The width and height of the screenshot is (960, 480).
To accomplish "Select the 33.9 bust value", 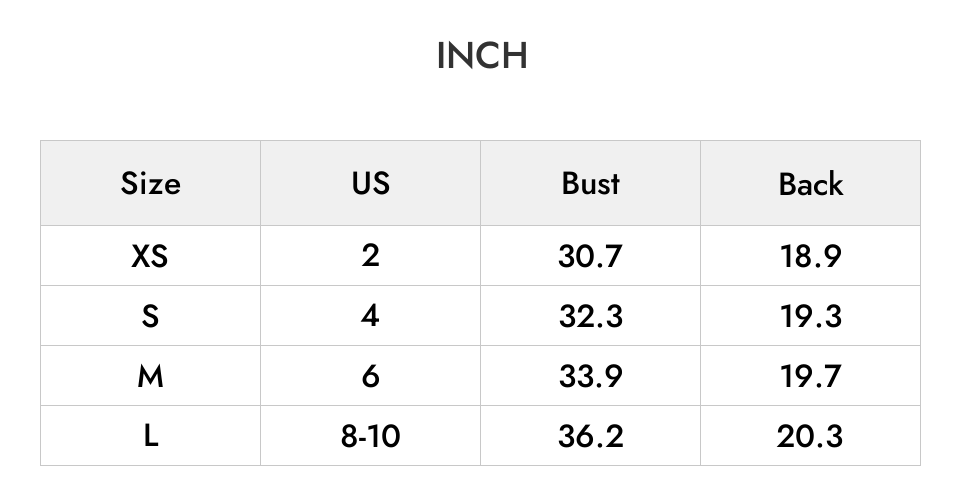I will coord(590,376).
